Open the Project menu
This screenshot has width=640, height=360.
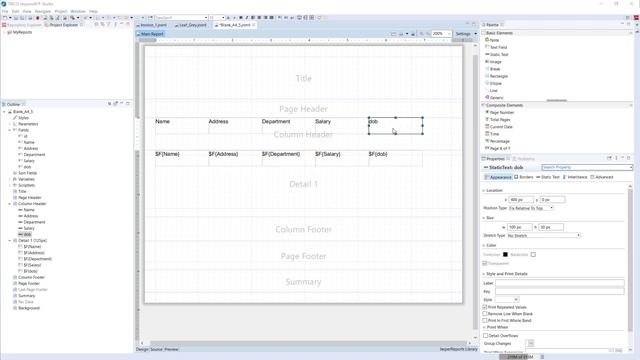point(61,11)
